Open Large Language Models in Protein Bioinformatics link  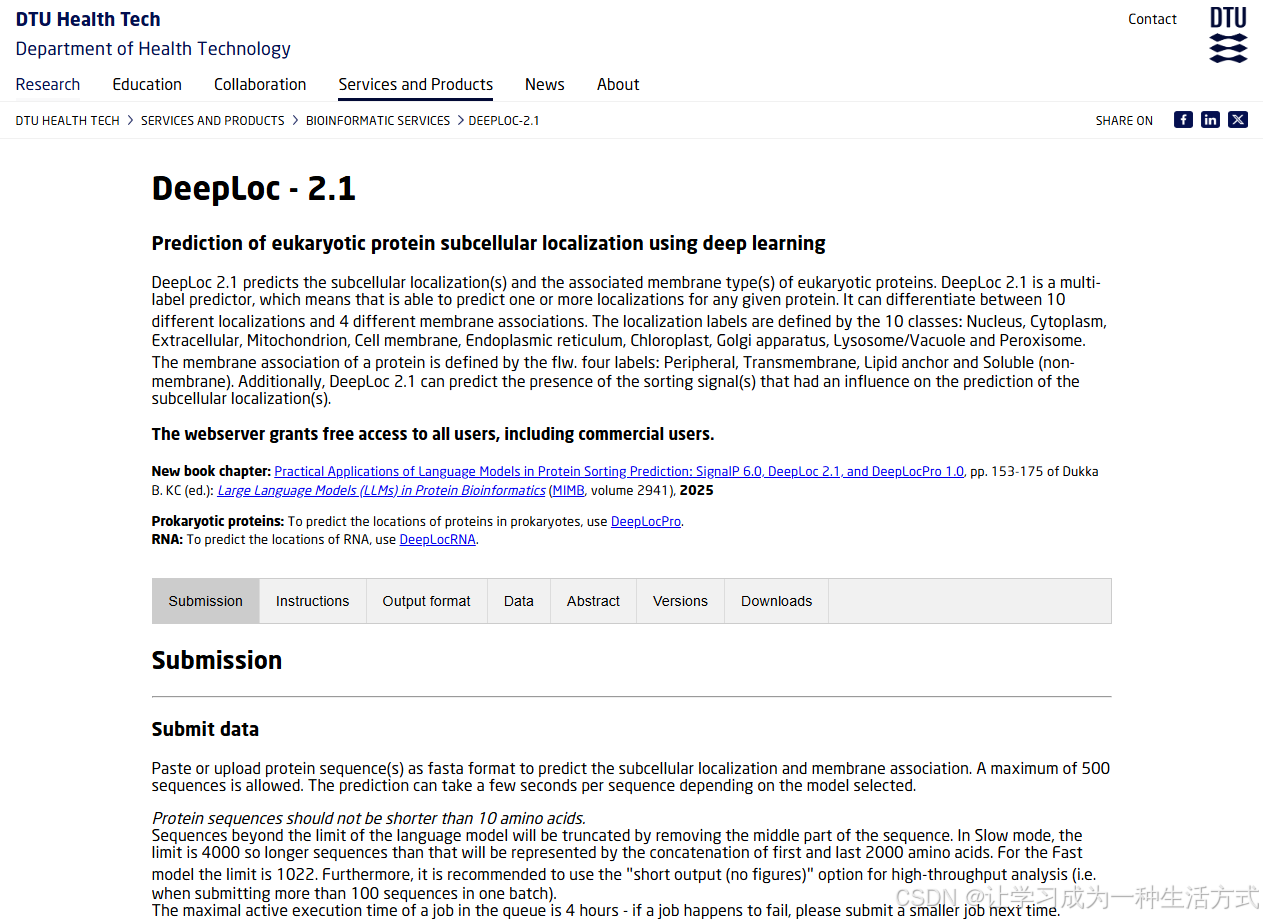click(x=381, y=491)
